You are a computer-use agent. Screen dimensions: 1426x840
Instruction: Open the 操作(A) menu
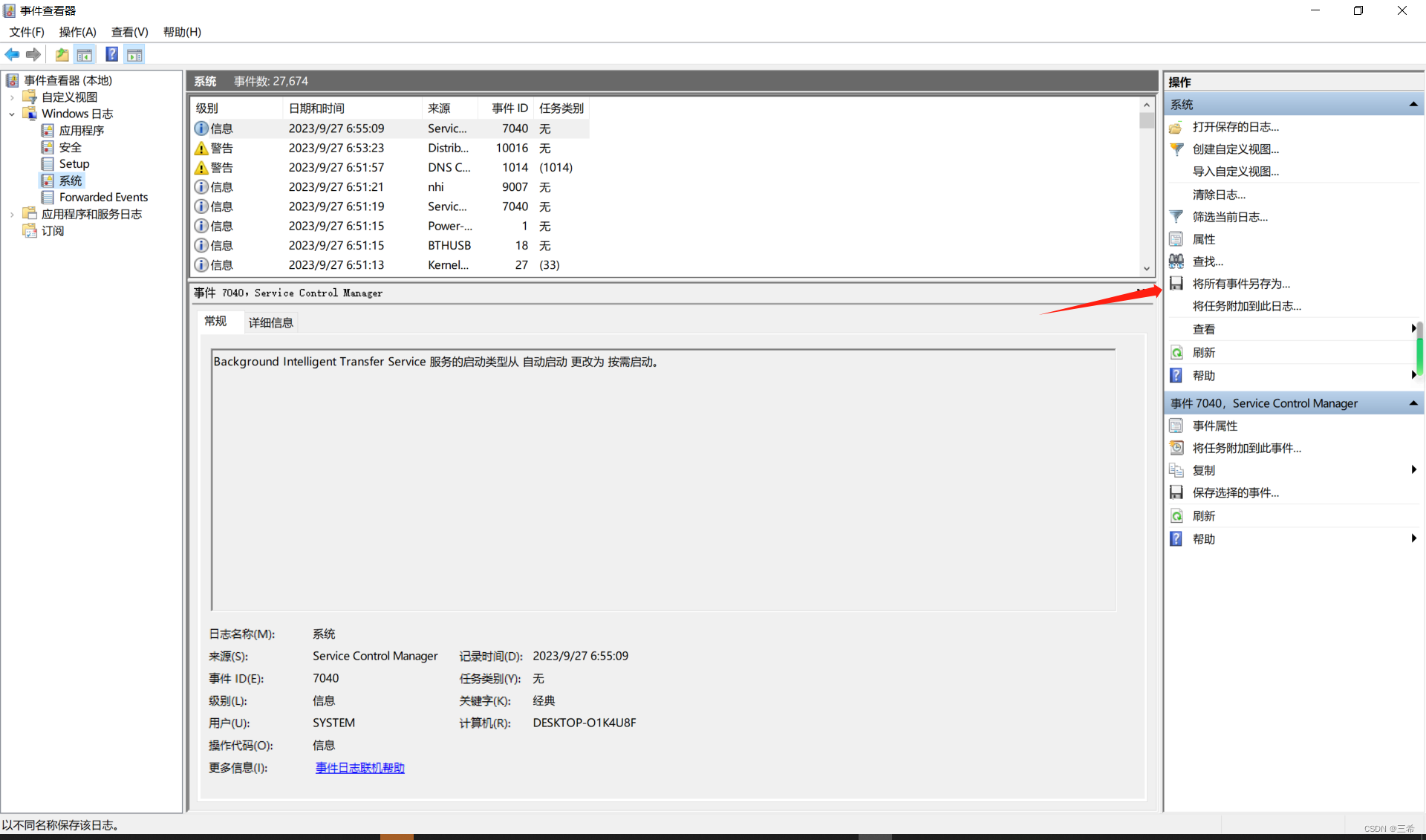tap(77, 32)
